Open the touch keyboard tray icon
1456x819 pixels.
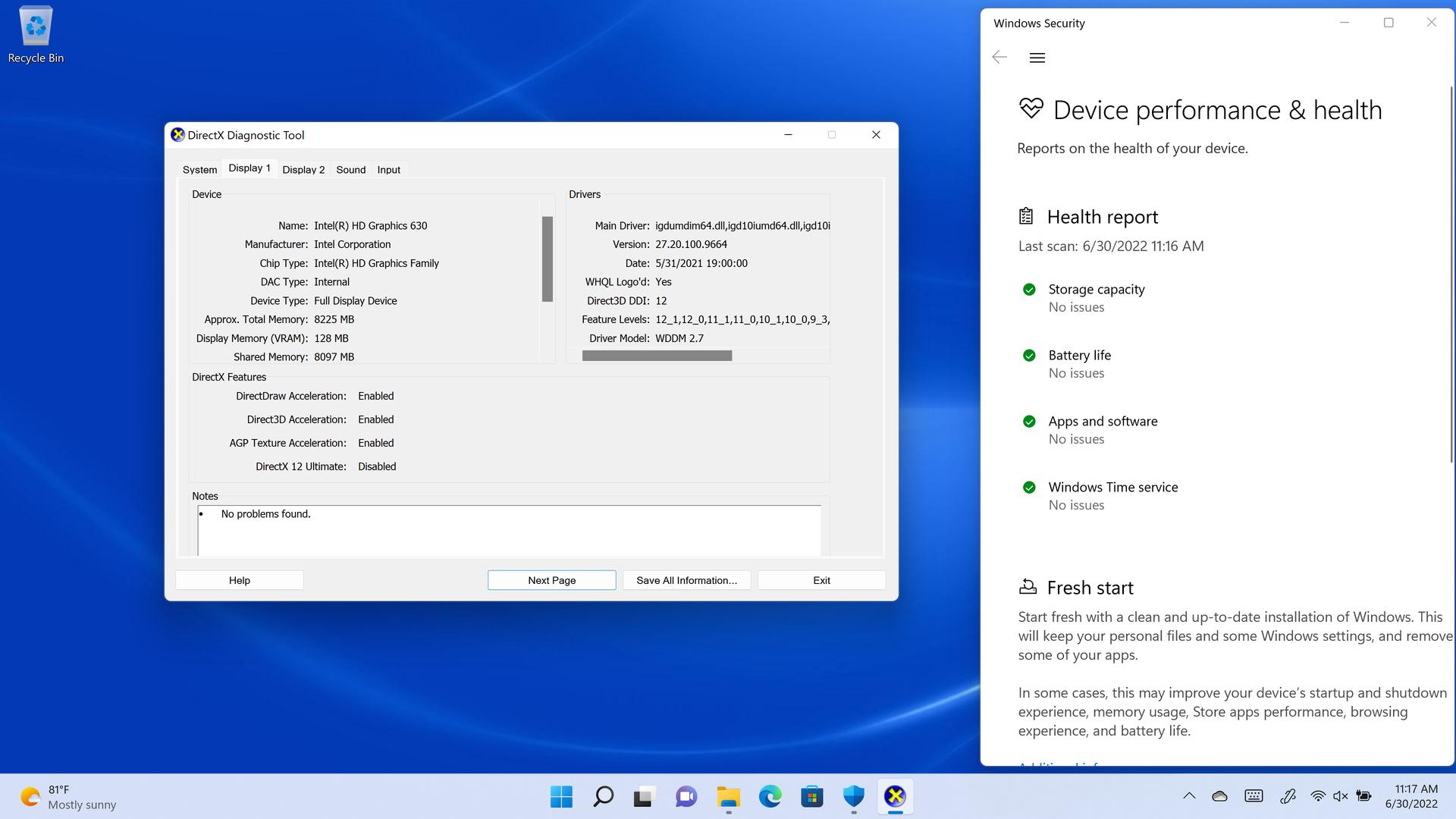1254,796
